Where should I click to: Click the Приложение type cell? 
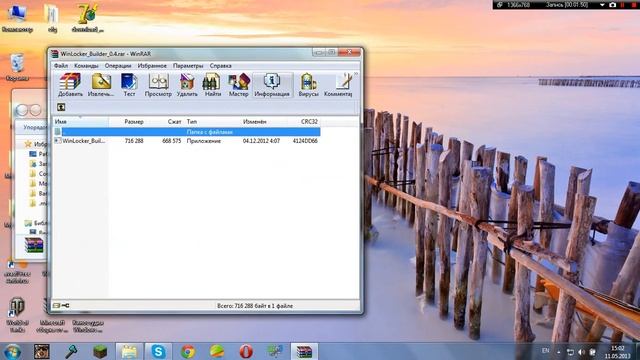[x=204, y=141]
